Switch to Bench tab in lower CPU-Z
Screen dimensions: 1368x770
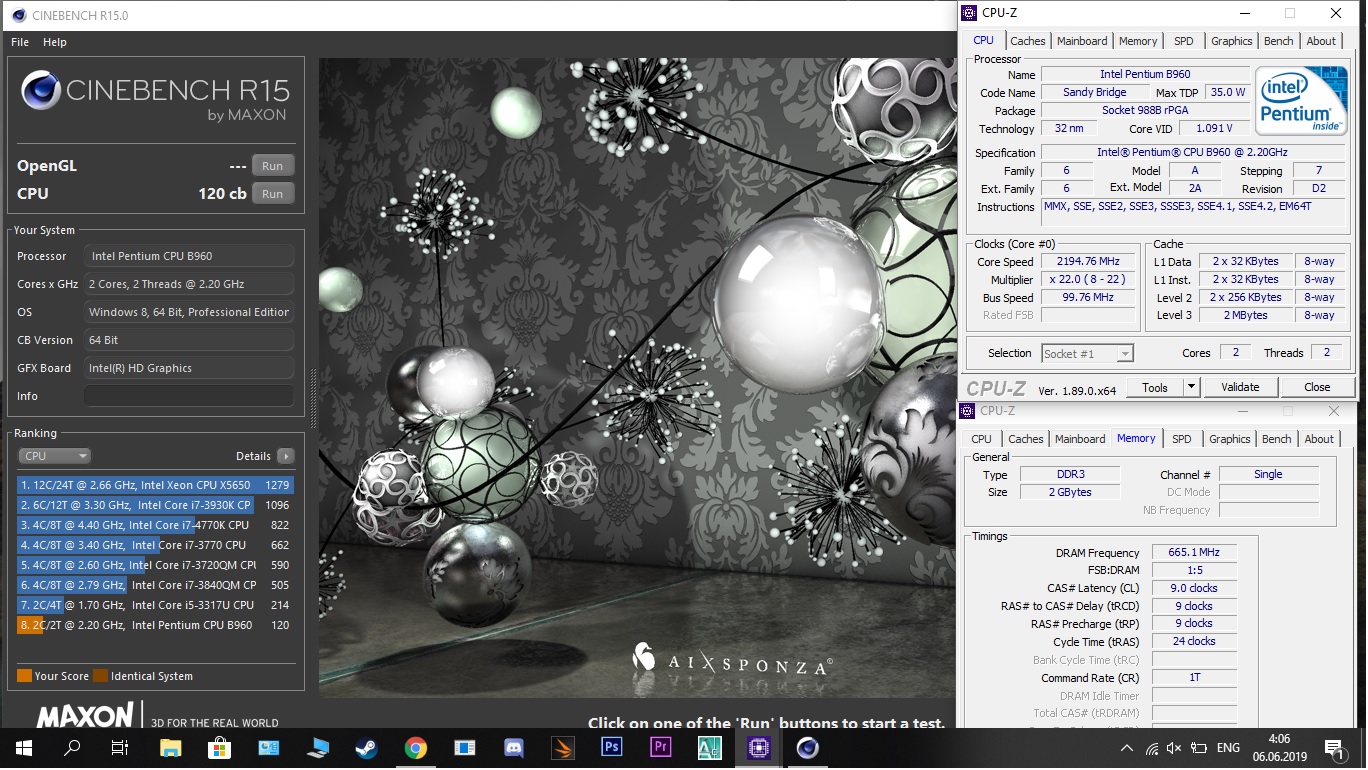(x=1276, y=439)
